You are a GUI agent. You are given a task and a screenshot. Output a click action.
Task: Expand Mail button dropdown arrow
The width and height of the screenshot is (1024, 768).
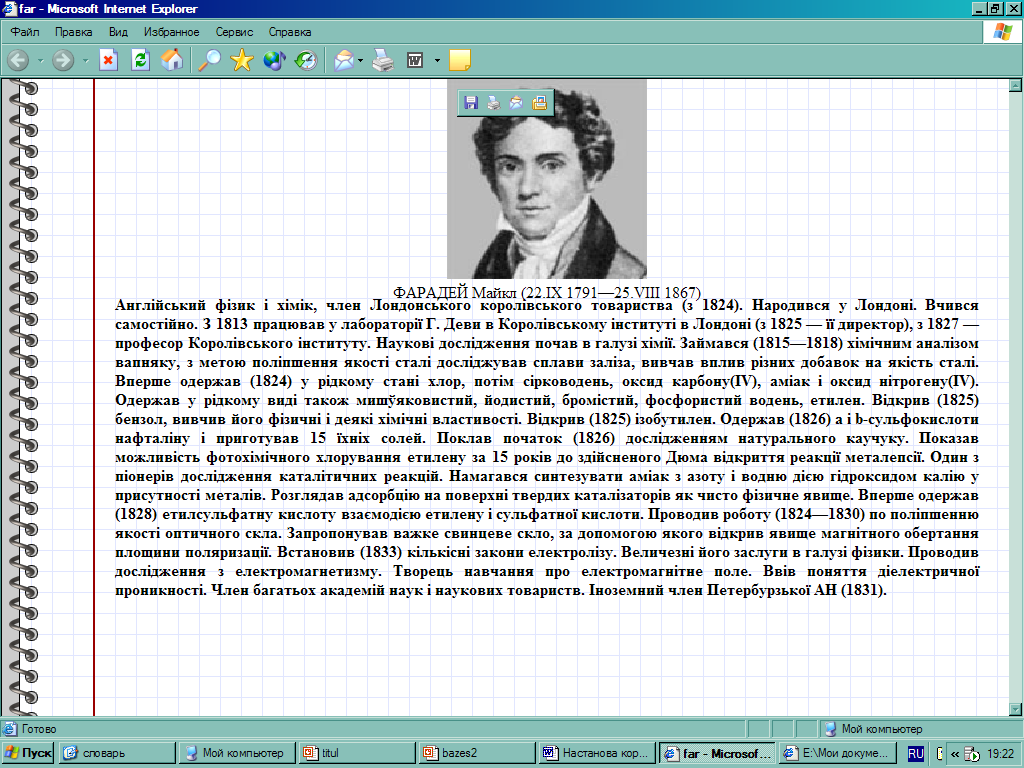click(x=360, y=61)
